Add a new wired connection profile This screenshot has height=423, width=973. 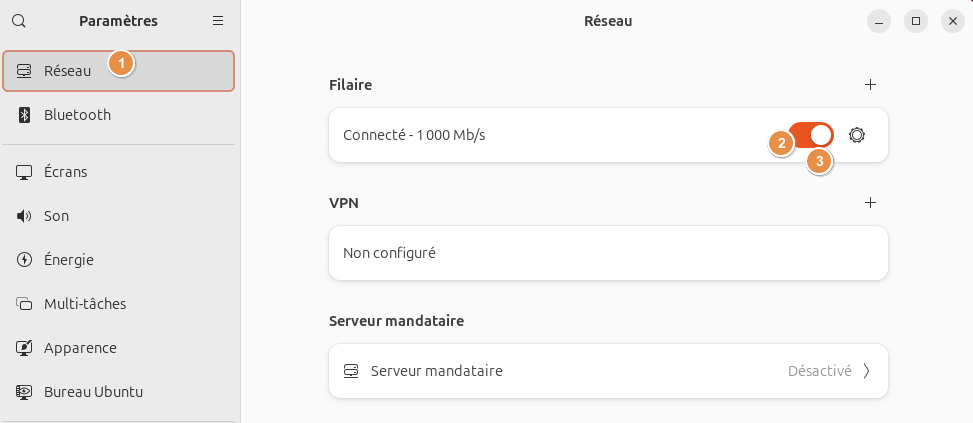870,85
